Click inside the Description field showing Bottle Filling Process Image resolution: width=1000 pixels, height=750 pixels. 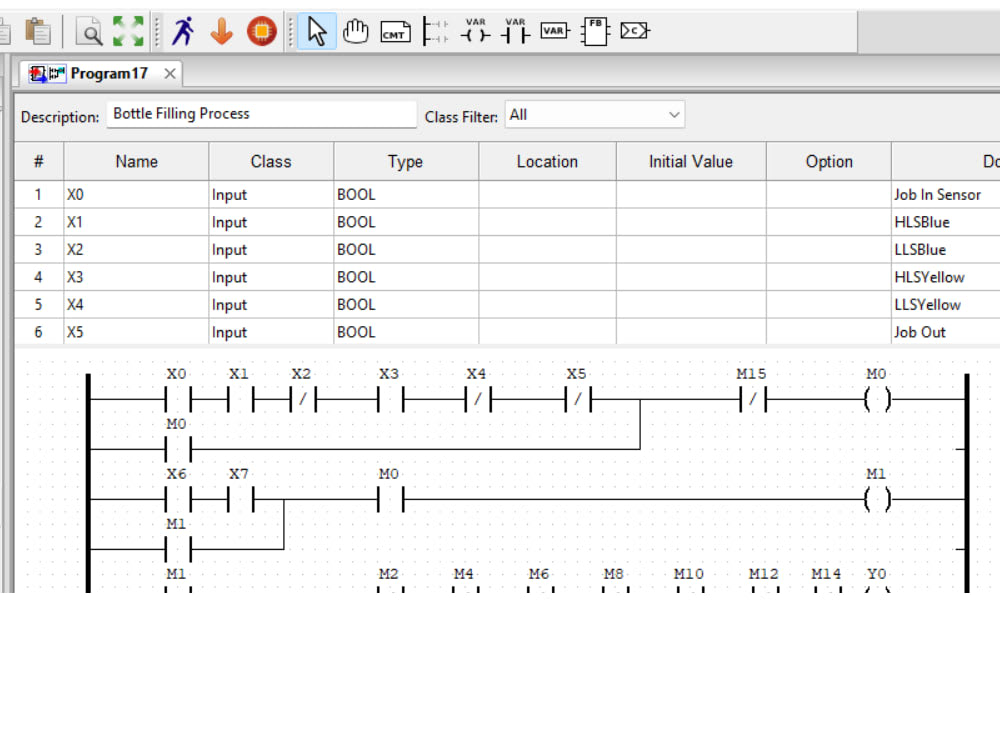[260, 114]
